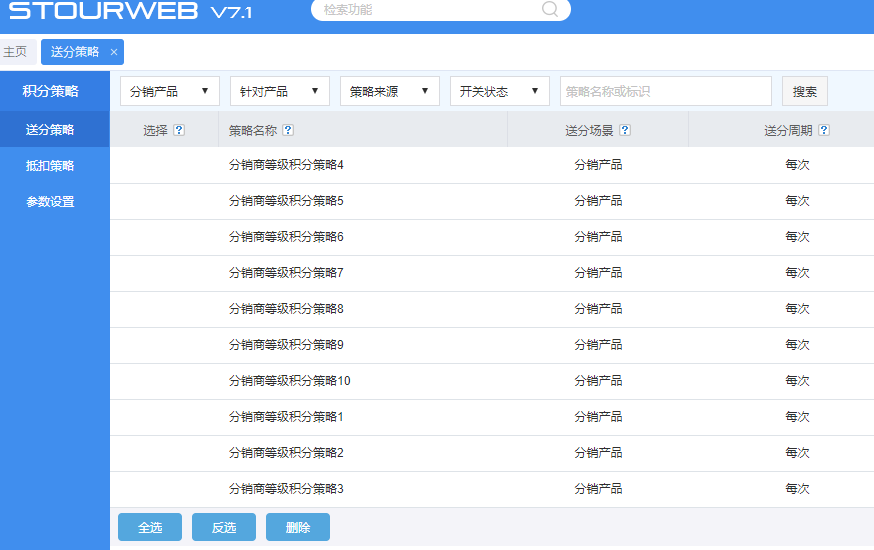This screenshot has width=874, height=550.
Task: Open 参数设置 in the sidebar
Action: click(50, 202)
